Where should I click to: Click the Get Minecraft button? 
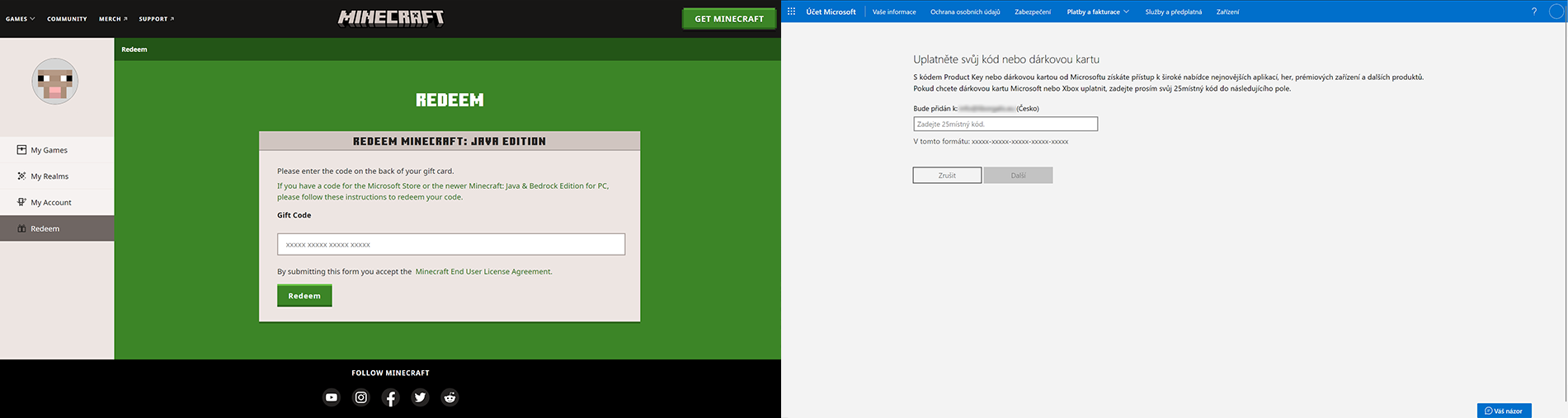pos(729,19)
